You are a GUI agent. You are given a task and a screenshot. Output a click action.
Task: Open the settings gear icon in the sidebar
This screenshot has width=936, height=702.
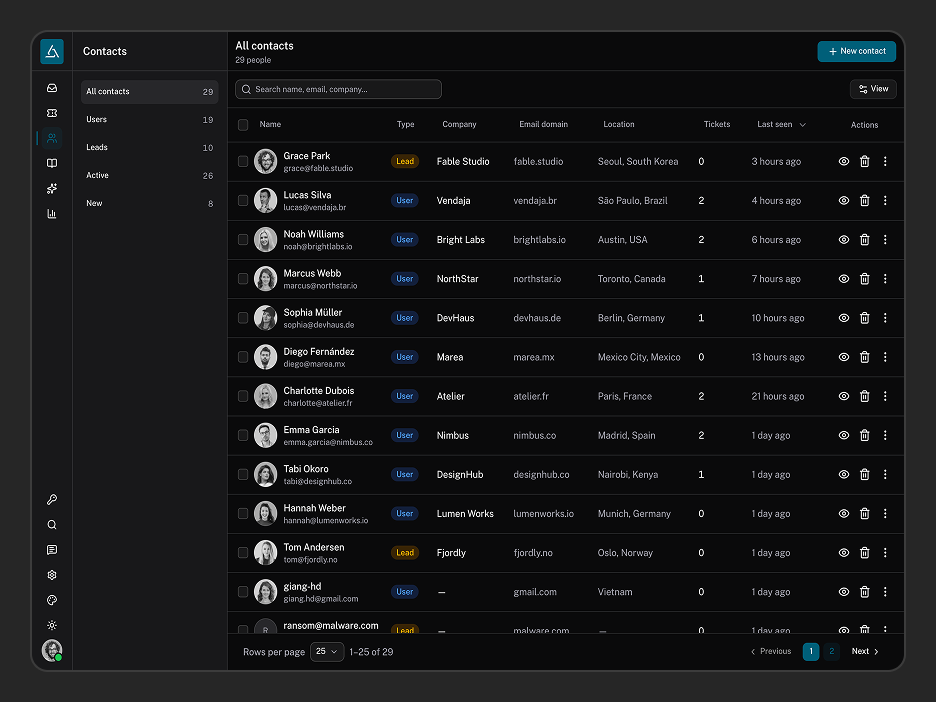pos(52,575)
